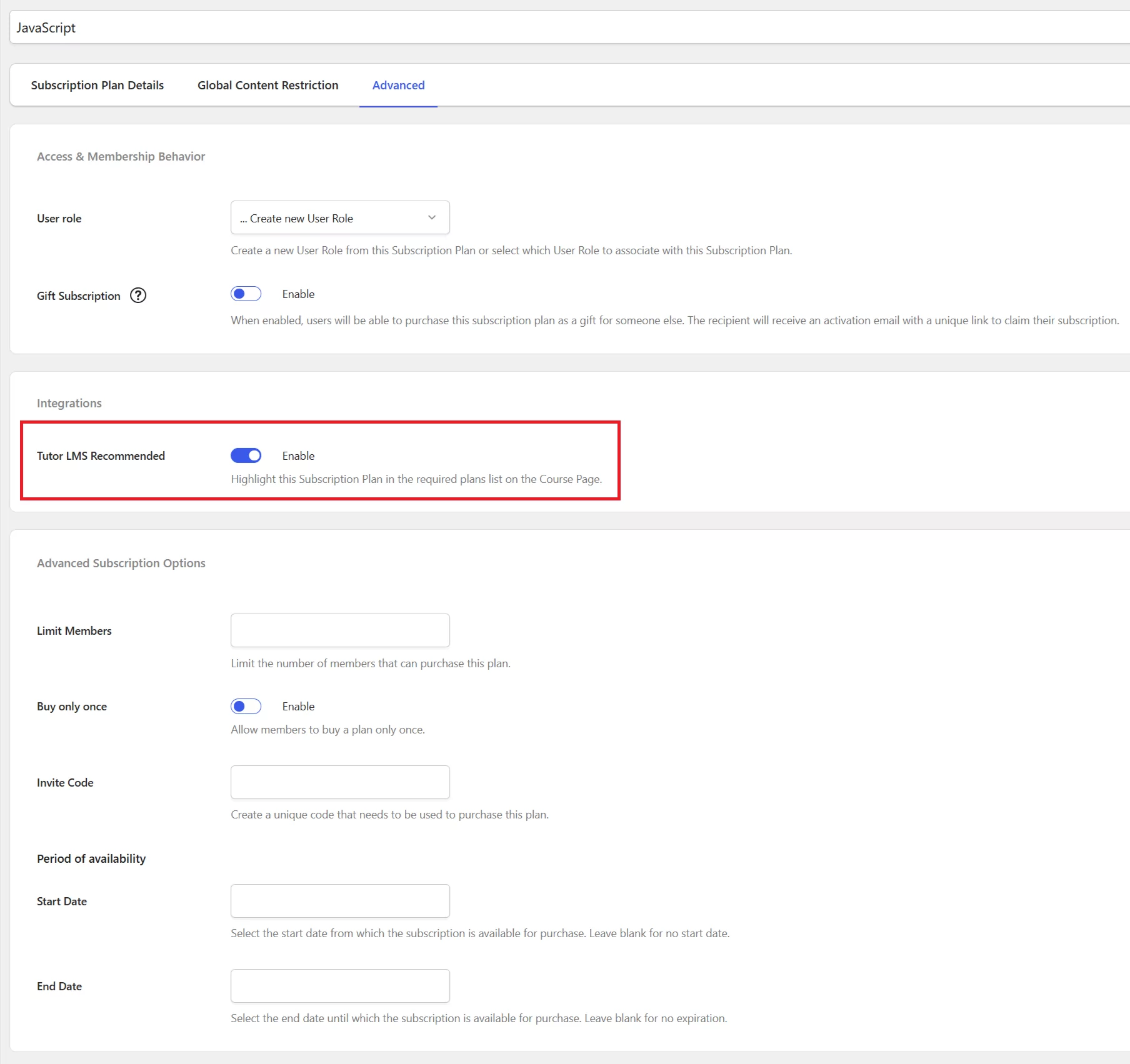Click into the Invite Code field

tap(340, 782)
